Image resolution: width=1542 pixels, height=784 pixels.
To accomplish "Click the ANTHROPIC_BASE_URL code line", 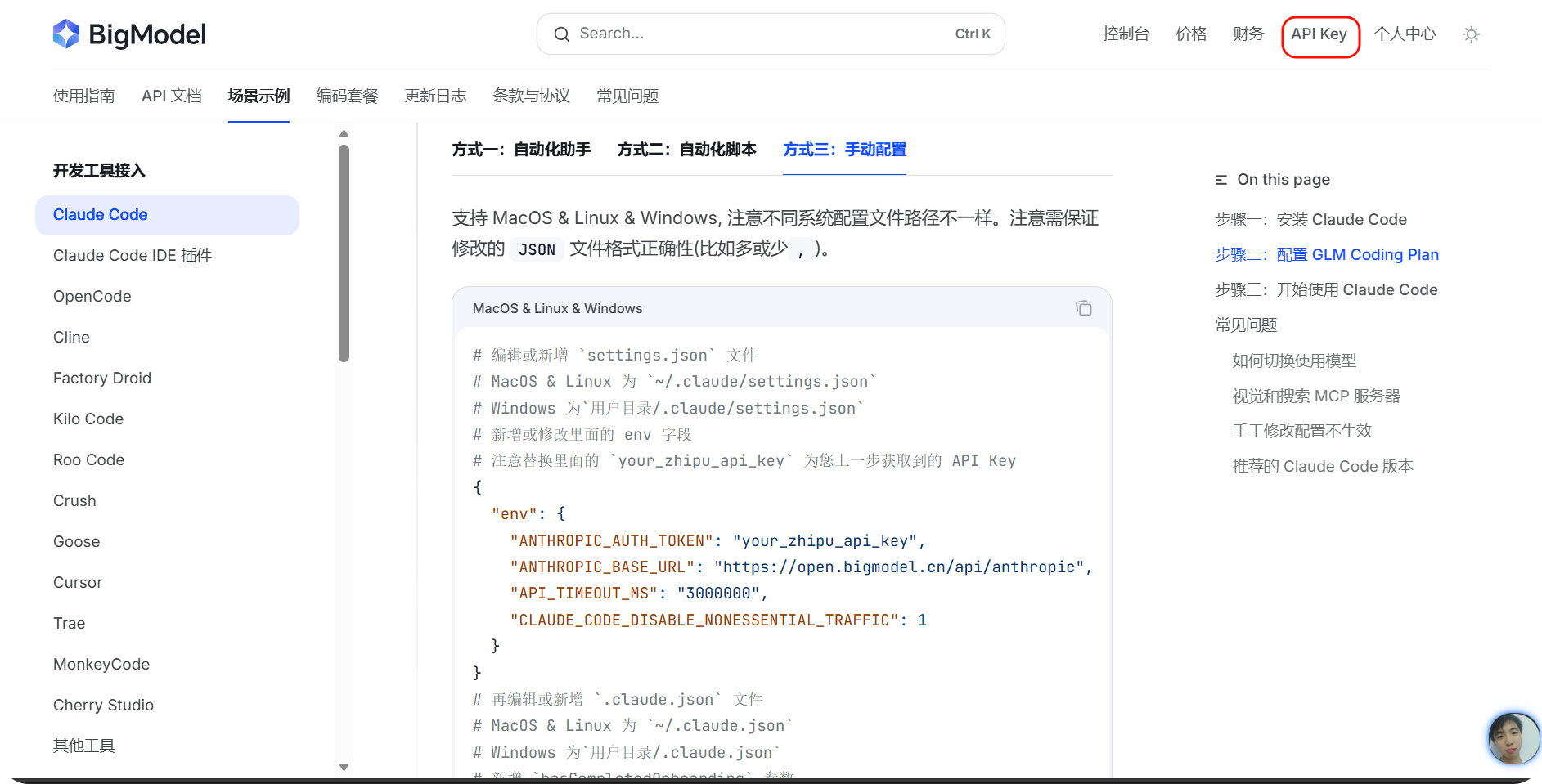I will 801,567.
